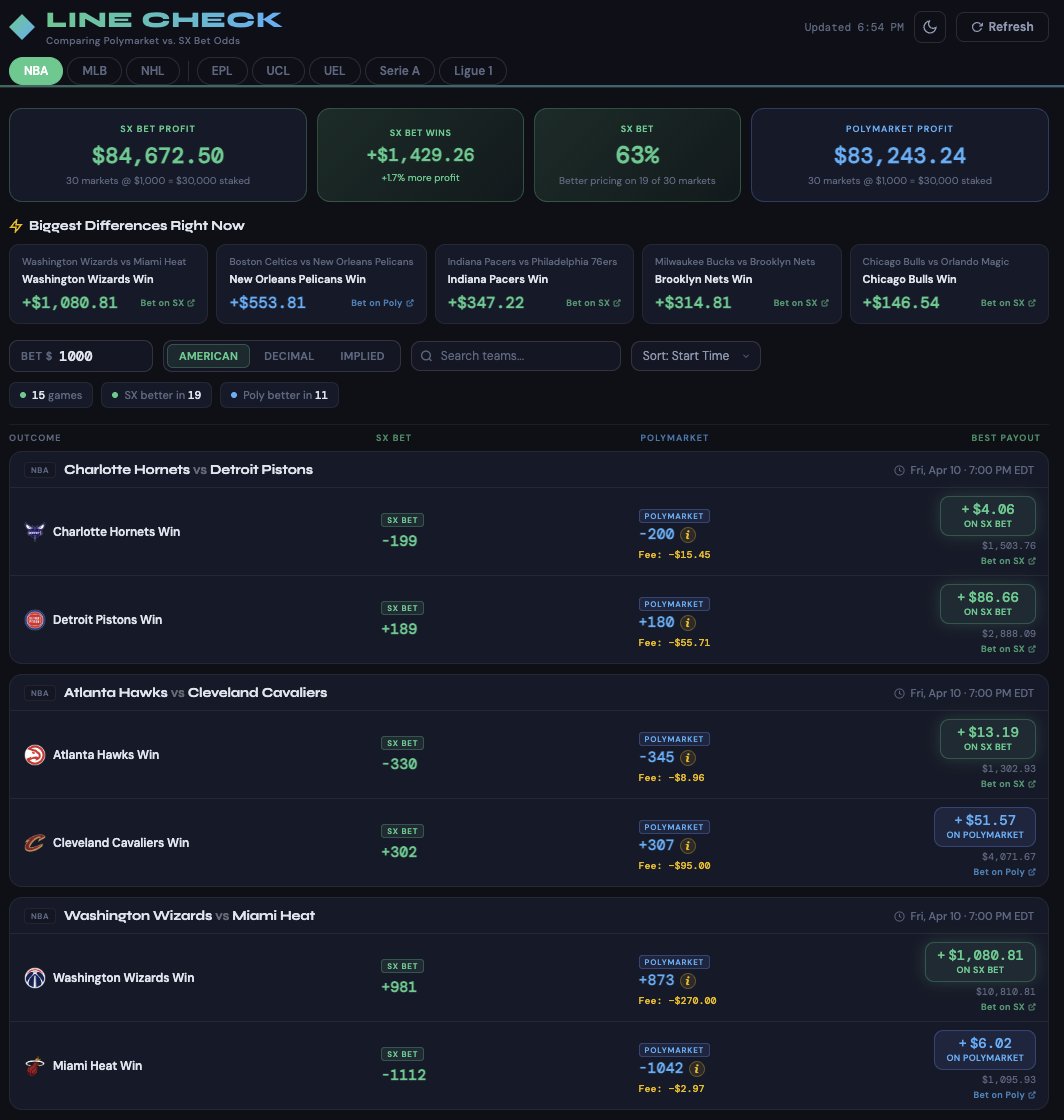Switch to the MLB tab
This screenshot has width=1064, height=1120.
click(x=94, y=71)
